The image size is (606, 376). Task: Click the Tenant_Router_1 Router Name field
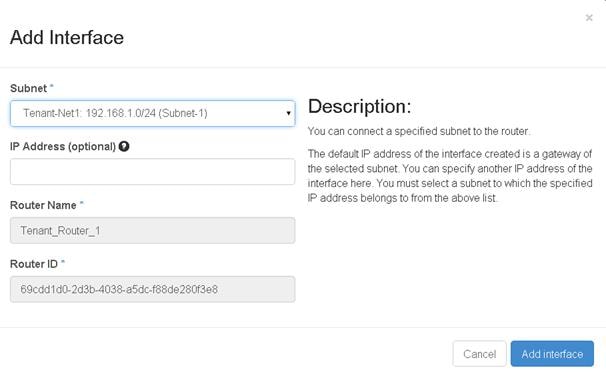[153, 231]
